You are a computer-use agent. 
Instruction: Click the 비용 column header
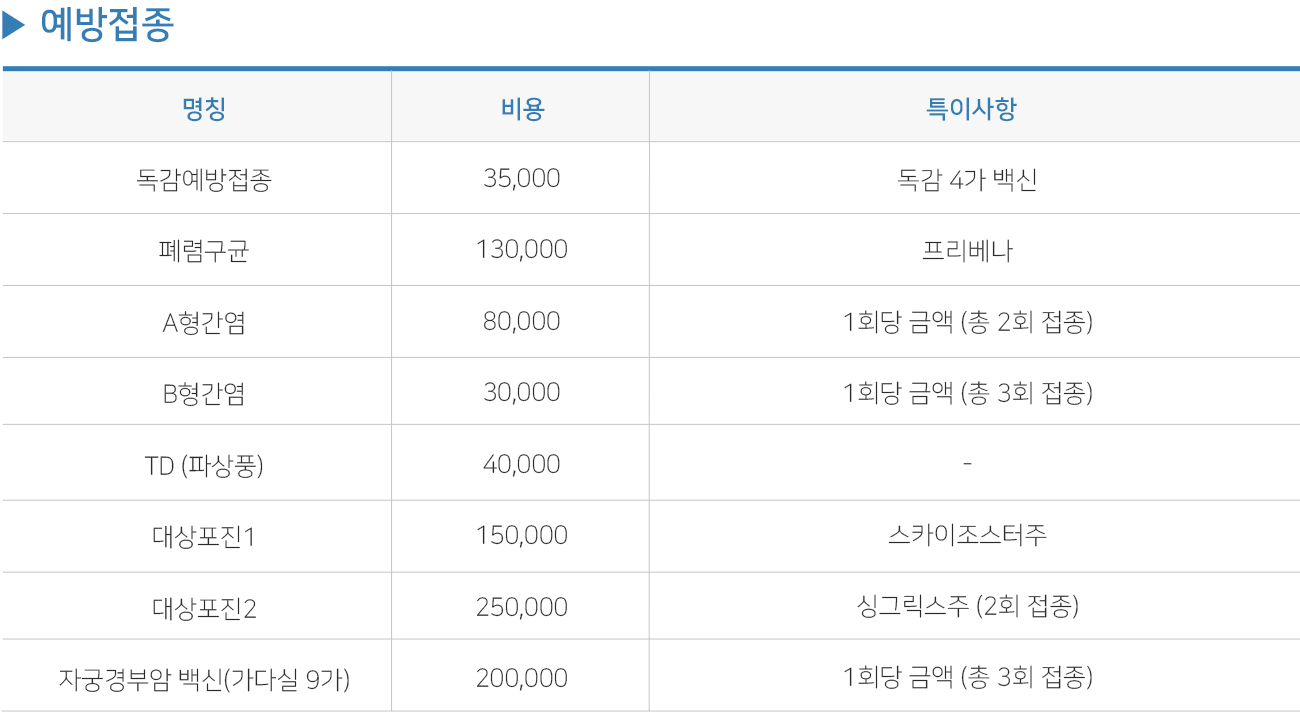click(522, 108)
